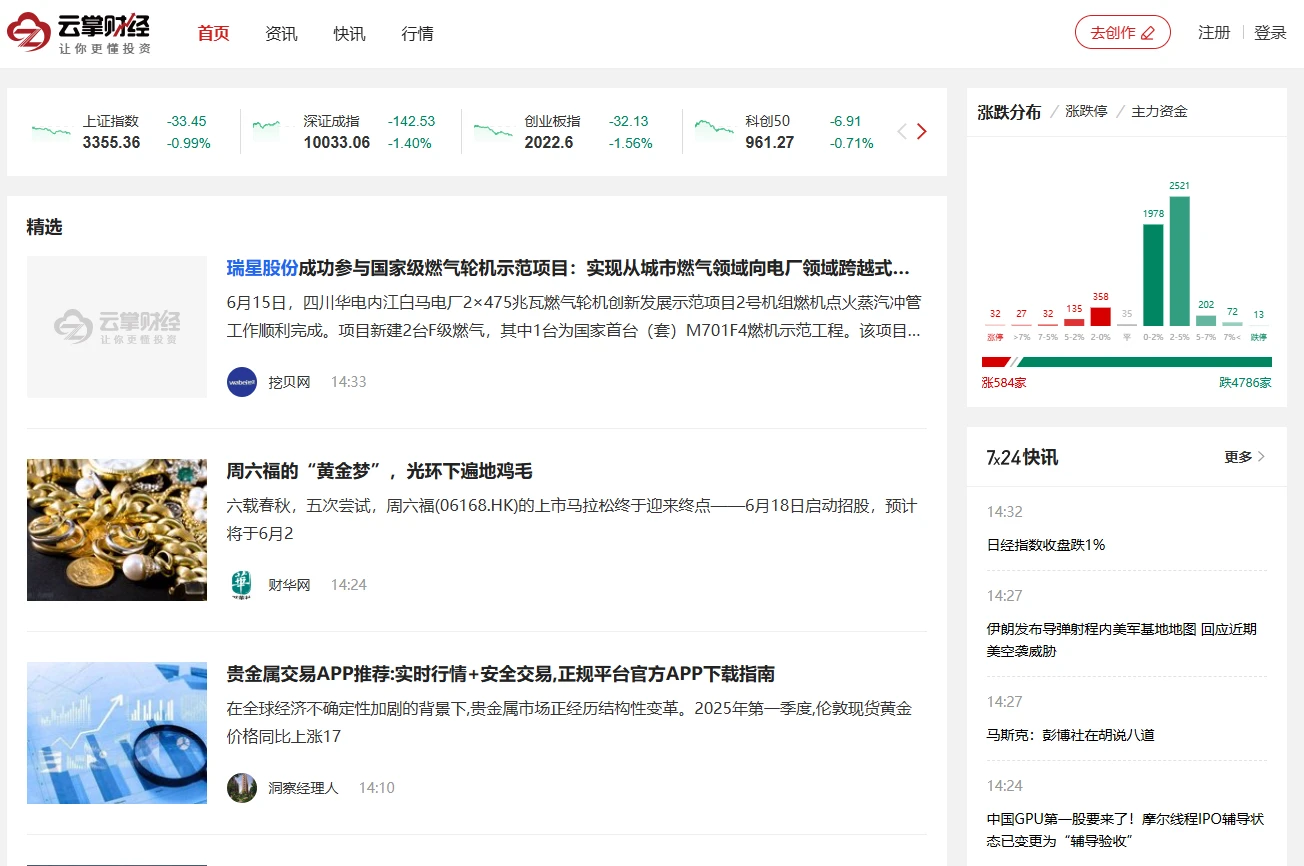Image resolution: width=1304 pixels, height=866 pixels.
Task: Click the 洞察经理人 author avatar
Action: point(242,788)
